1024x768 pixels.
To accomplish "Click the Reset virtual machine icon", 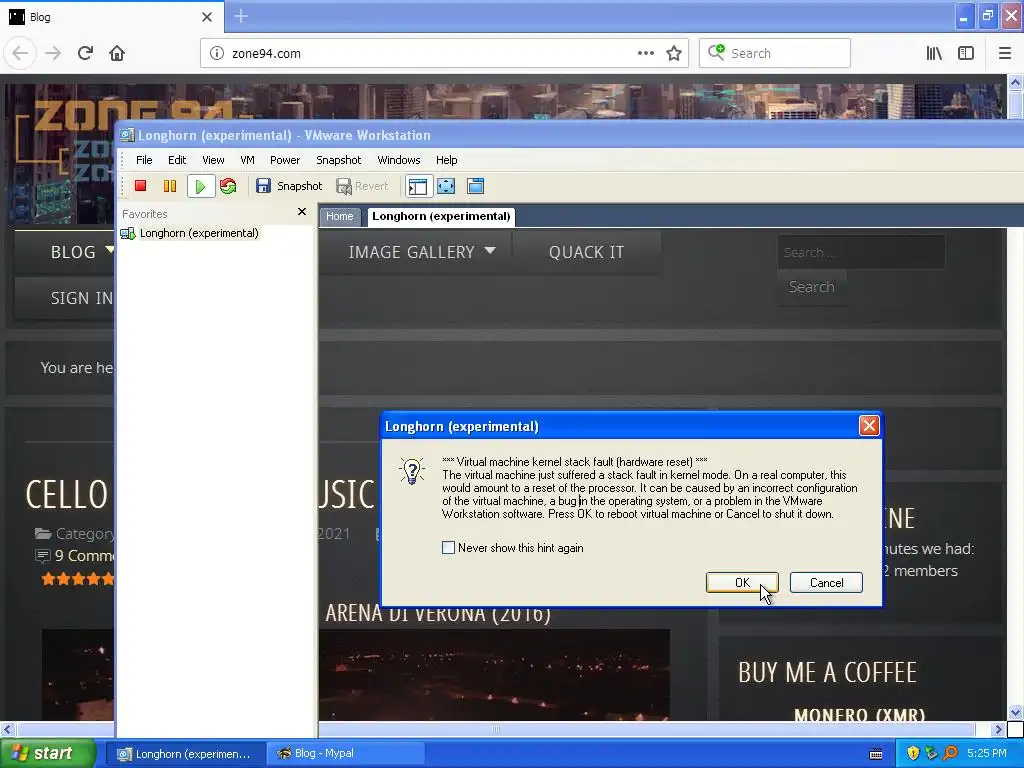I will [228, 186].
